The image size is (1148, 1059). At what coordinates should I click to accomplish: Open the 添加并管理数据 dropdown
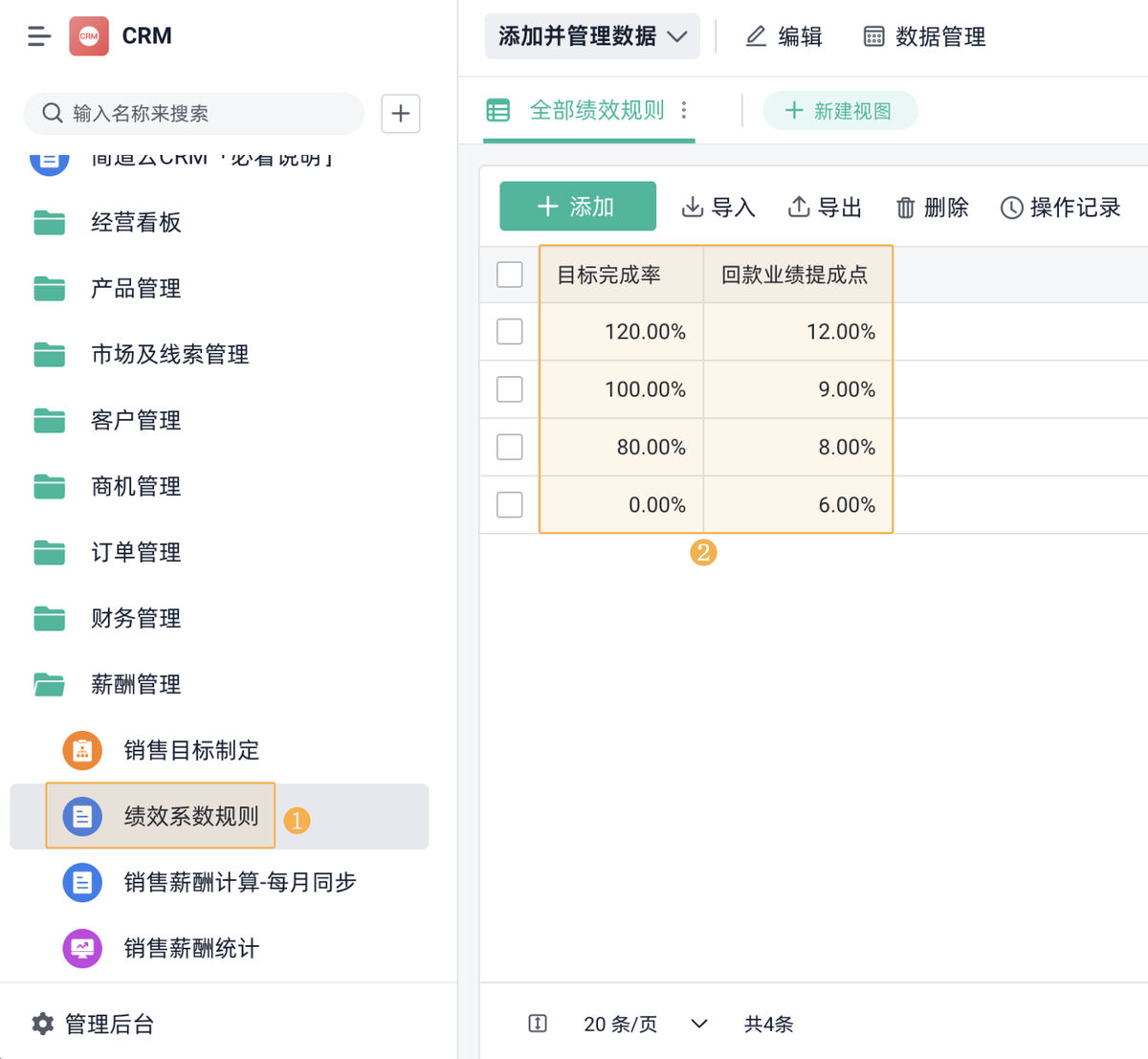[592, 36]
